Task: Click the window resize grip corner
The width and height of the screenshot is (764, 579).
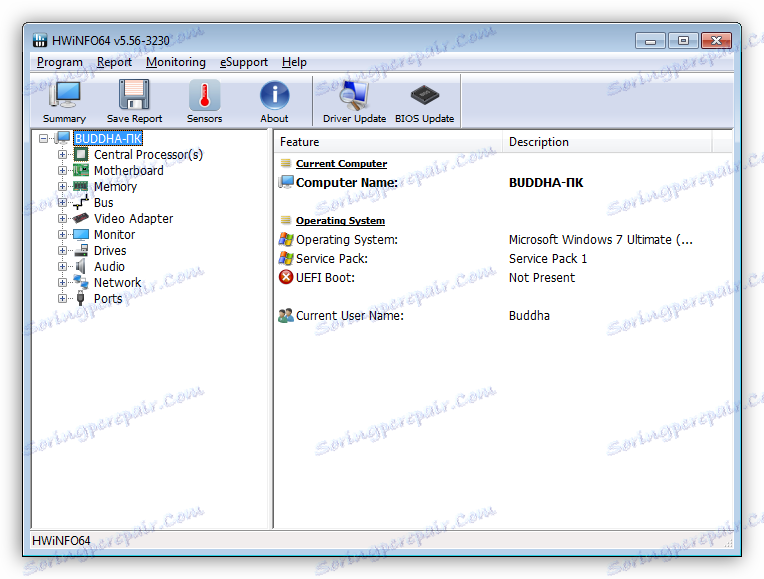Action: (x=728, y=543)
